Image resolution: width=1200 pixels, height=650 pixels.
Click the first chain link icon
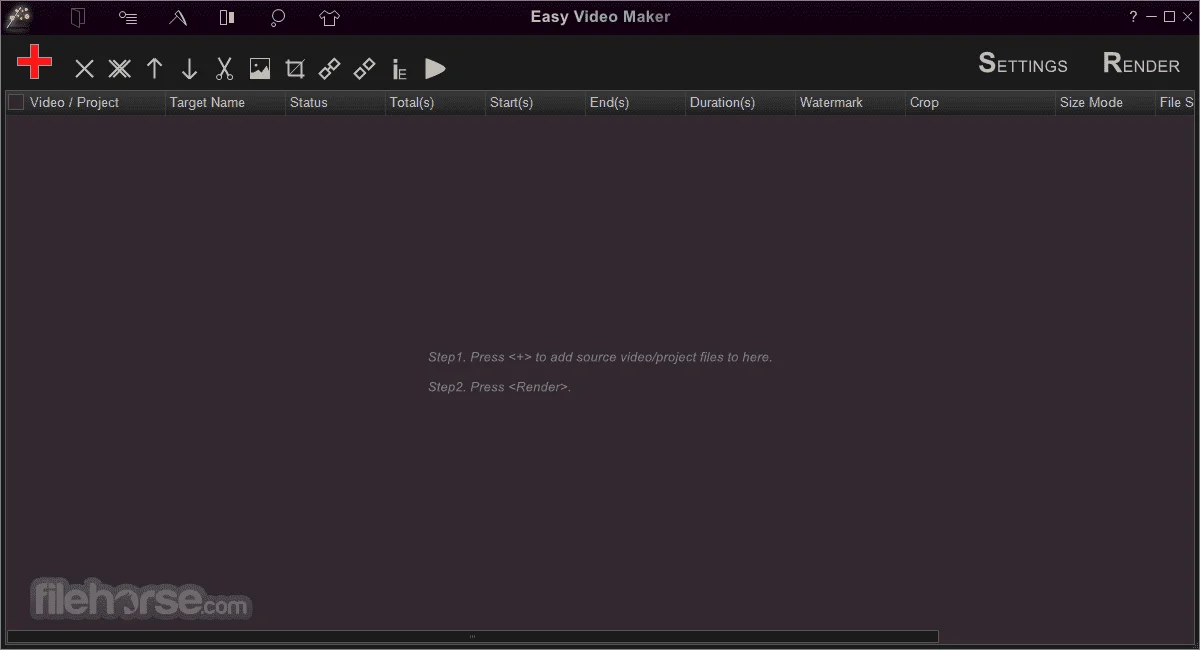[330, 69]
